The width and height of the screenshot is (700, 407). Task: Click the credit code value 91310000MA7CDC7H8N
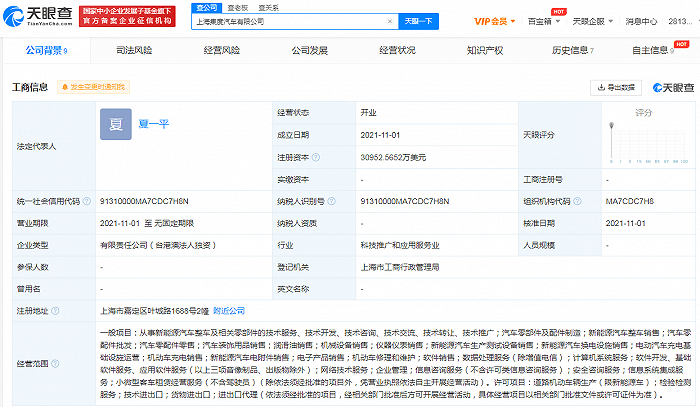[x=144, y=201]
